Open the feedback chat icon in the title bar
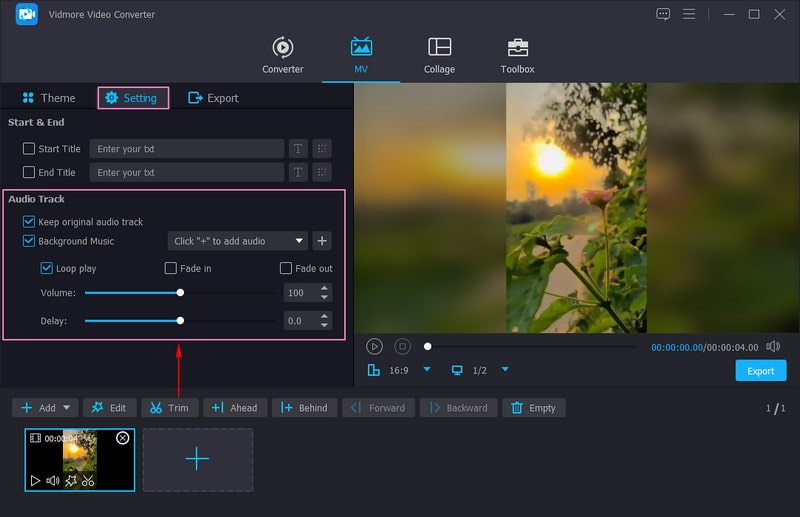800x517 pixels. [x=663, y=14]
